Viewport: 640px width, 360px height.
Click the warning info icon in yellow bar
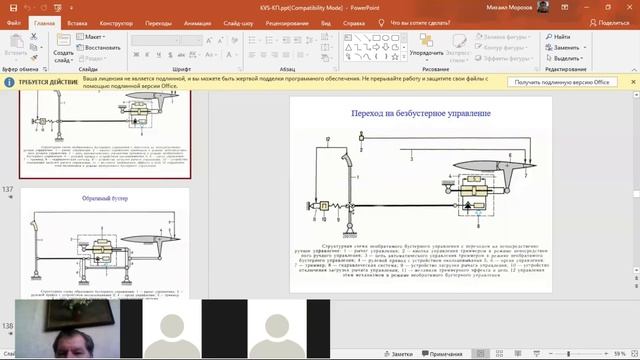click(9, 82)
